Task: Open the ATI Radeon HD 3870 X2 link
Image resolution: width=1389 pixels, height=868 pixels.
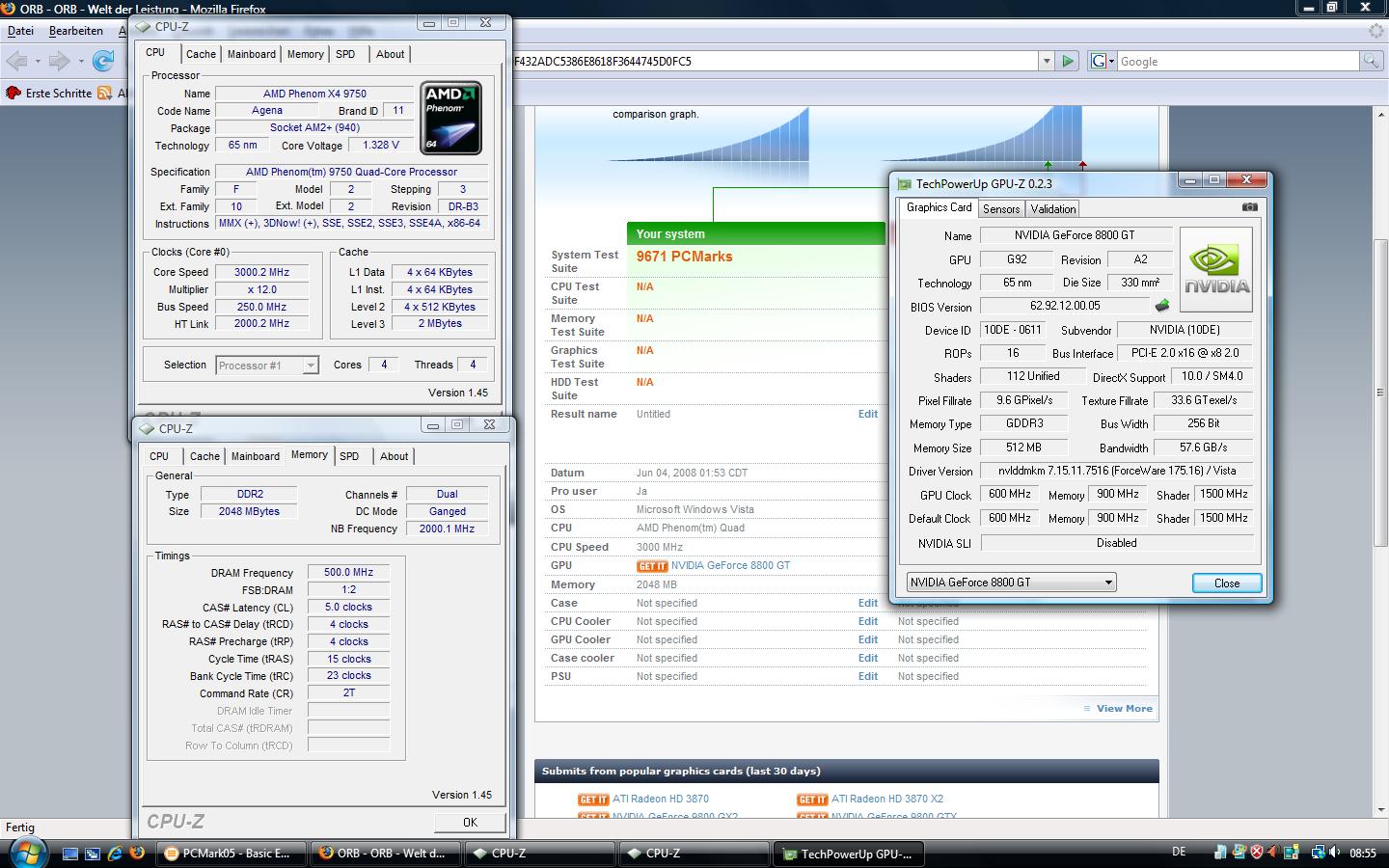Action: (887, 800)
